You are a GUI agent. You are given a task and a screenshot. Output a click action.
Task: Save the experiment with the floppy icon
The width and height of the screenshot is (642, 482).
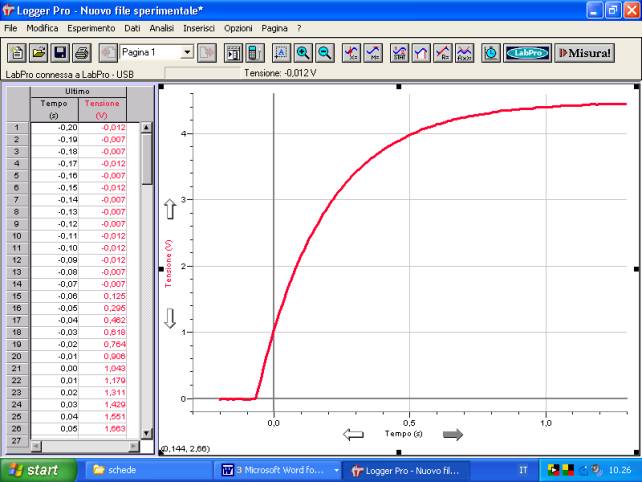(60, 52)
